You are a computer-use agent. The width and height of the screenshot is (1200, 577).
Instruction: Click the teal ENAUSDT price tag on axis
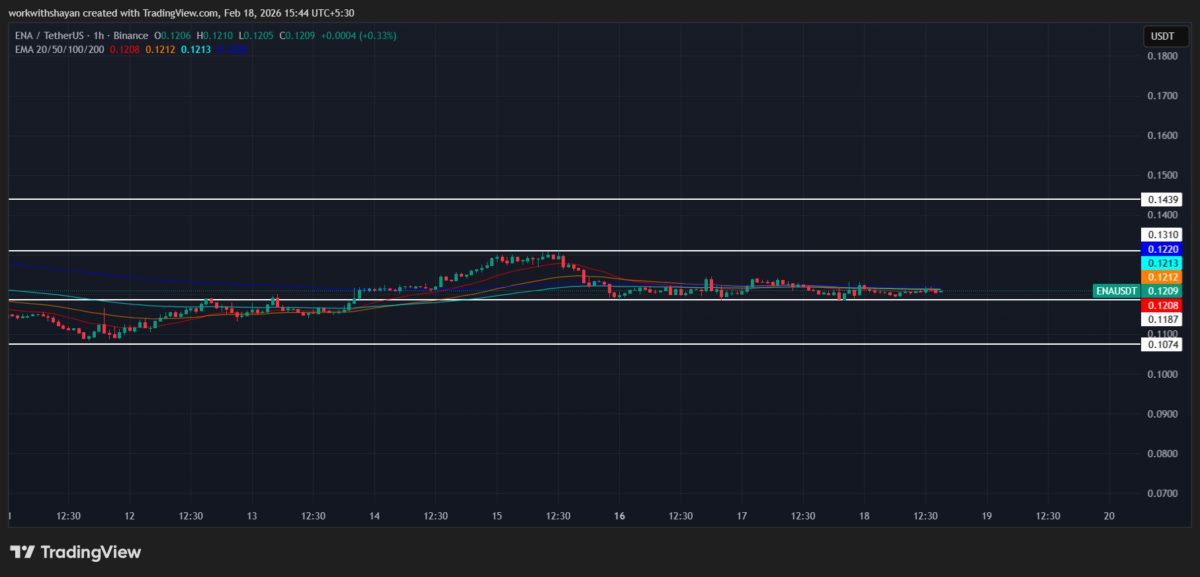(1117, 291)
